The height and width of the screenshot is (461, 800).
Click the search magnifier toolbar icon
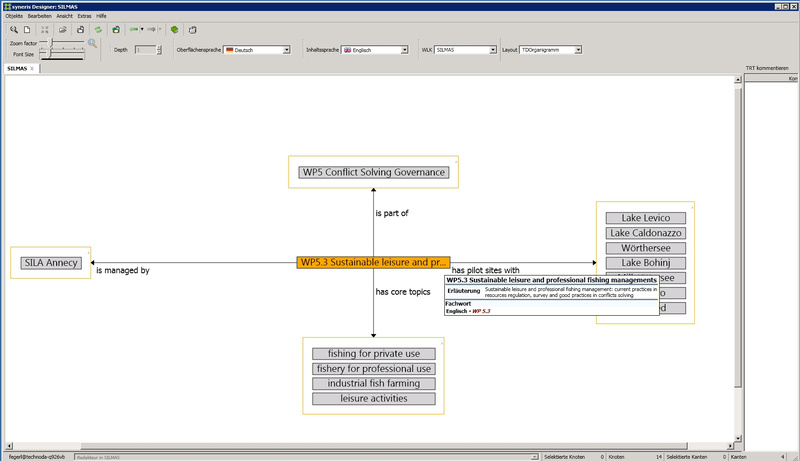point(13,30)
